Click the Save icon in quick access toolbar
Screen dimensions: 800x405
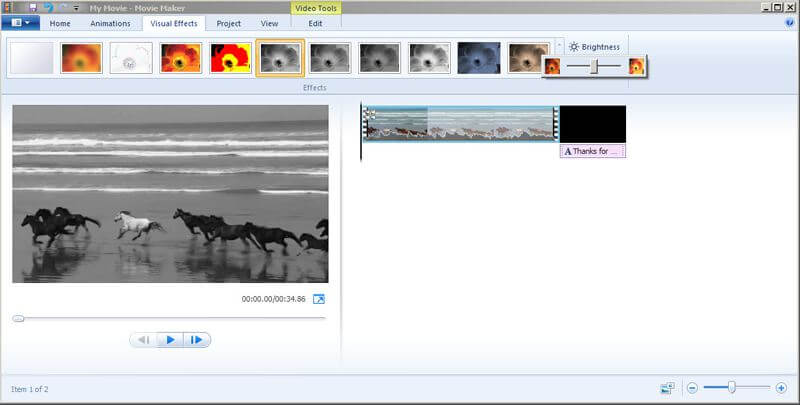coord(33,7)
